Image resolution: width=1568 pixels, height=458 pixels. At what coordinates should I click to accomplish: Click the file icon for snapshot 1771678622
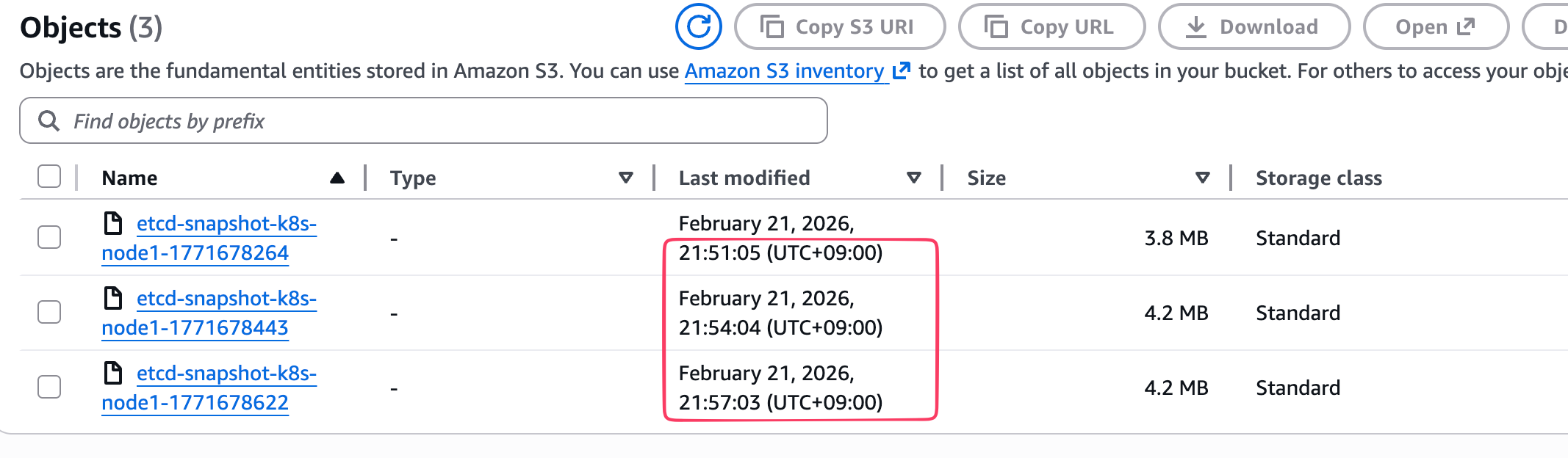(113, 373)
